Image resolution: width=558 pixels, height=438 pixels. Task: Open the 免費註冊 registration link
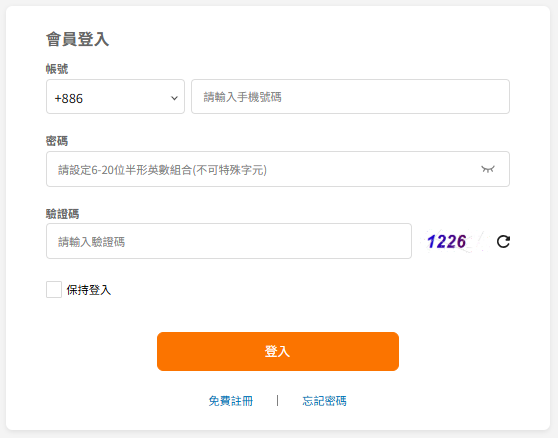tap(231, 401)
